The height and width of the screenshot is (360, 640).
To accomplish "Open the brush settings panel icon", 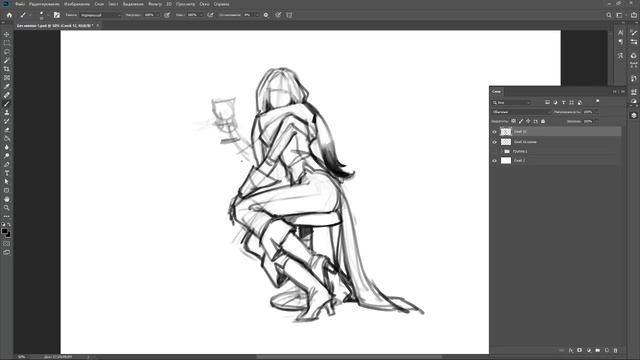I will [x=57, y=15].
